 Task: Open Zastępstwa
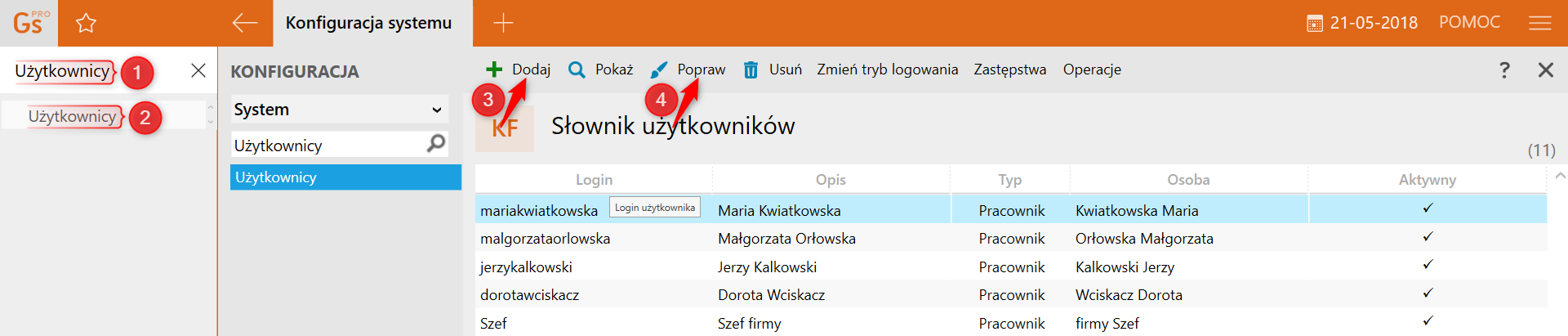(x=1009, y=69)
